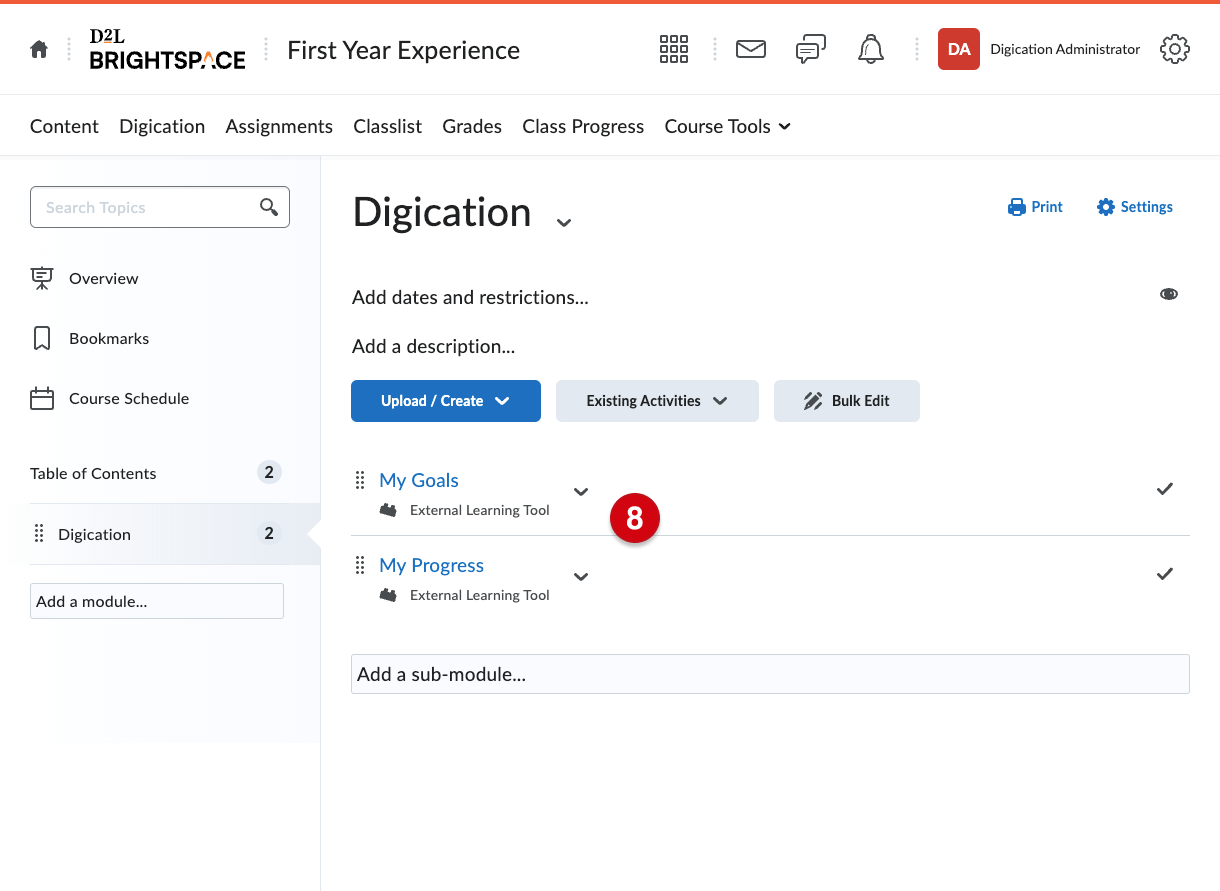Image resolution: width=1220 pixels, height=891 pixels.
Task: Open Class Progress in the navbar
Action: [583, 126]
